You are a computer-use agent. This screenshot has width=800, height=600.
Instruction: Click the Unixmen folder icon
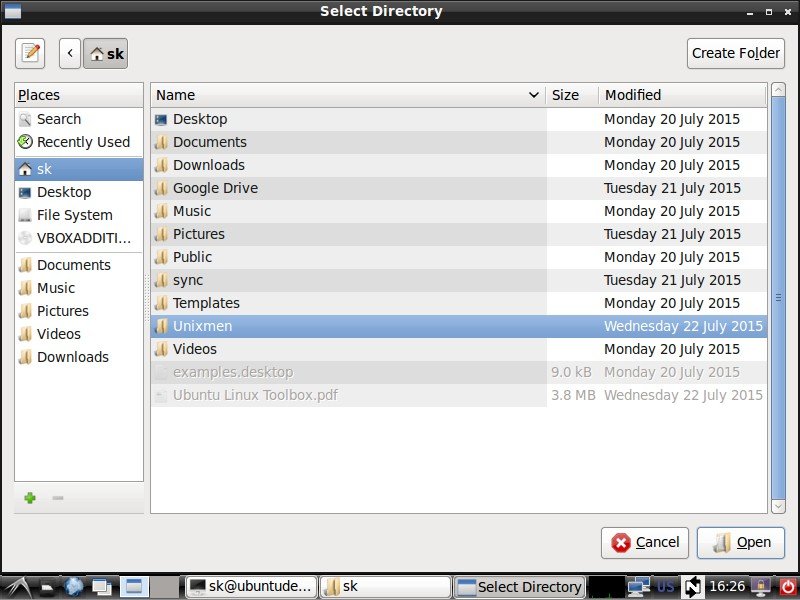[x=161, y=326]
